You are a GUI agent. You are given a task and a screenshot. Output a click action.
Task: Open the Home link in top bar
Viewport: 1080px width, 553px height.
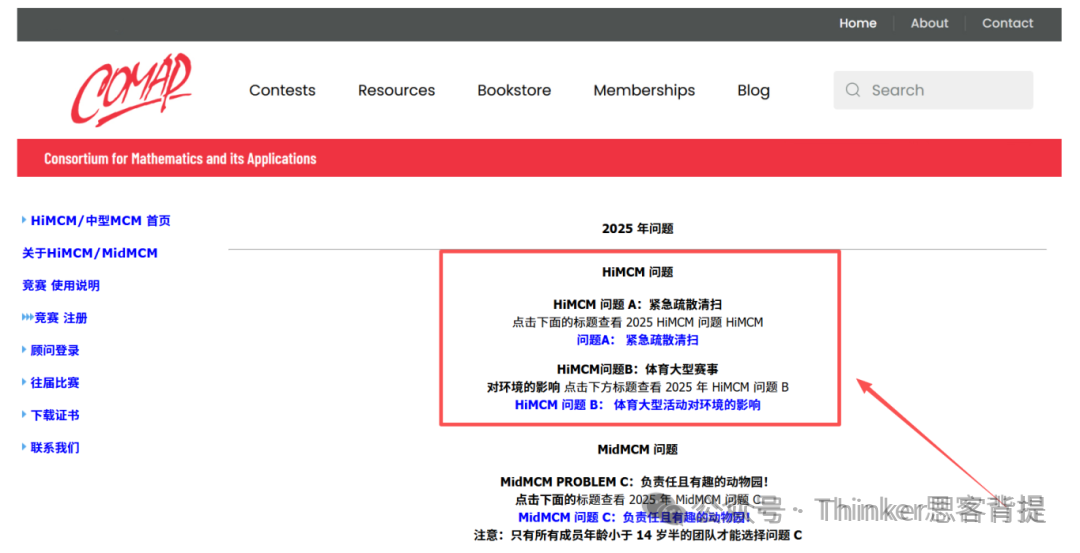pos(858,23)
